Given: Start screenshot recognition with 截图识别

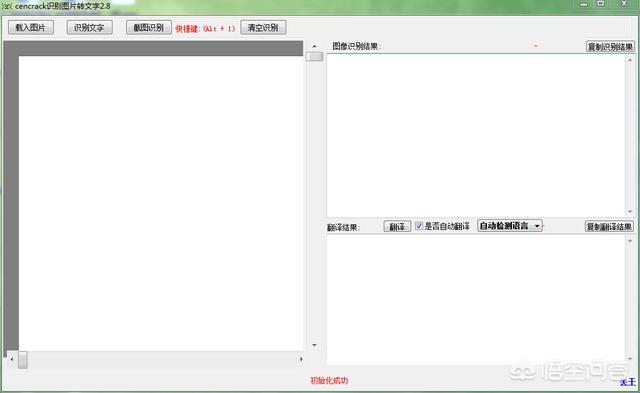Looking at the screenshot, I should (149, 27).
